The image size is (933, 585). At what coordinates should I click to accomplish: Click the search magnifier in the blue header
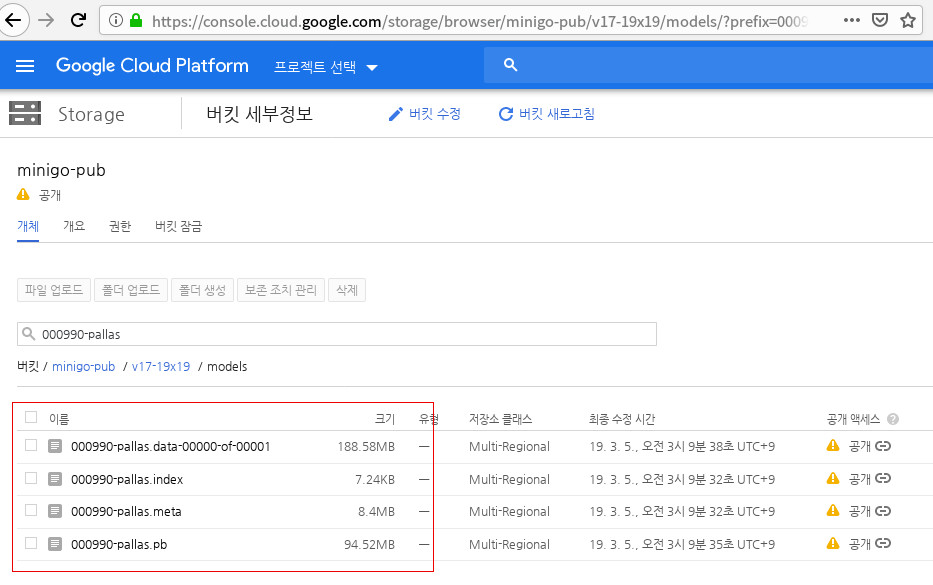point(511,65)
